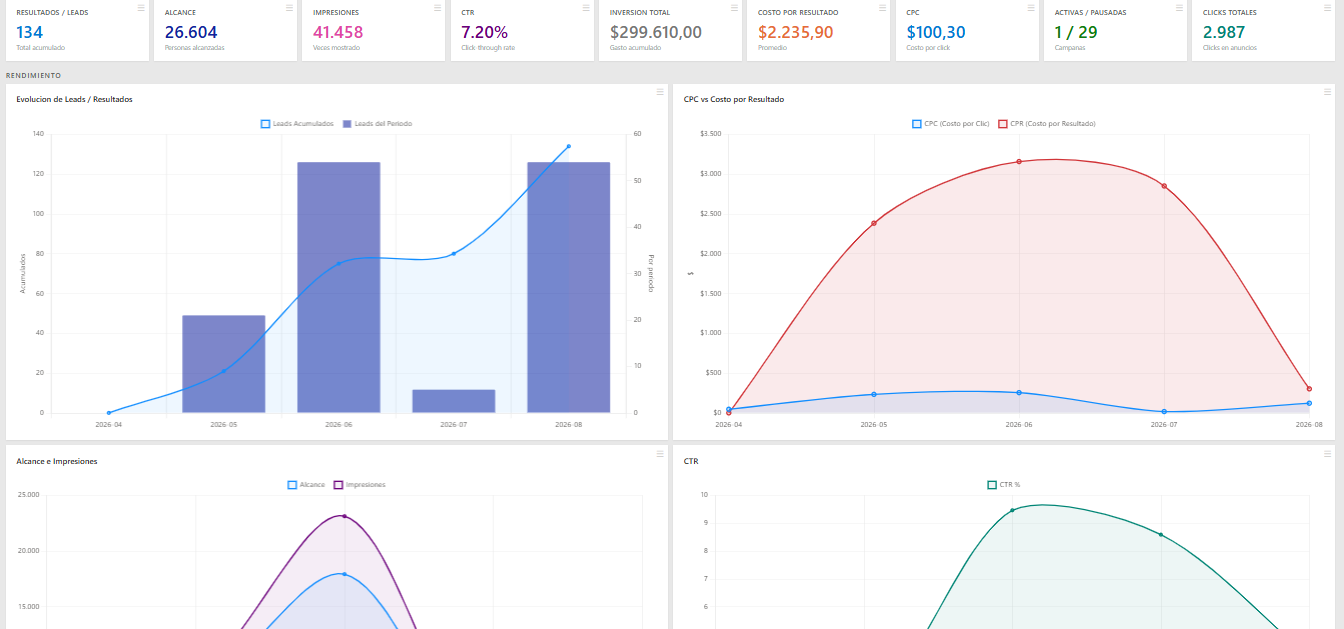
Task: Select the CPR data point at 2026-06
Action: pos(1019,161)
